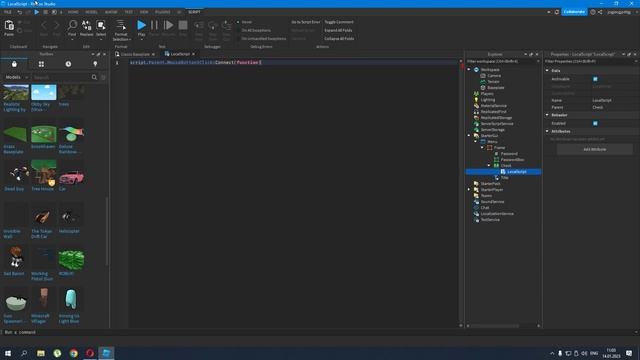Click the Step Over debugger icon
640x360 pixels.
(x=212, y=26)
